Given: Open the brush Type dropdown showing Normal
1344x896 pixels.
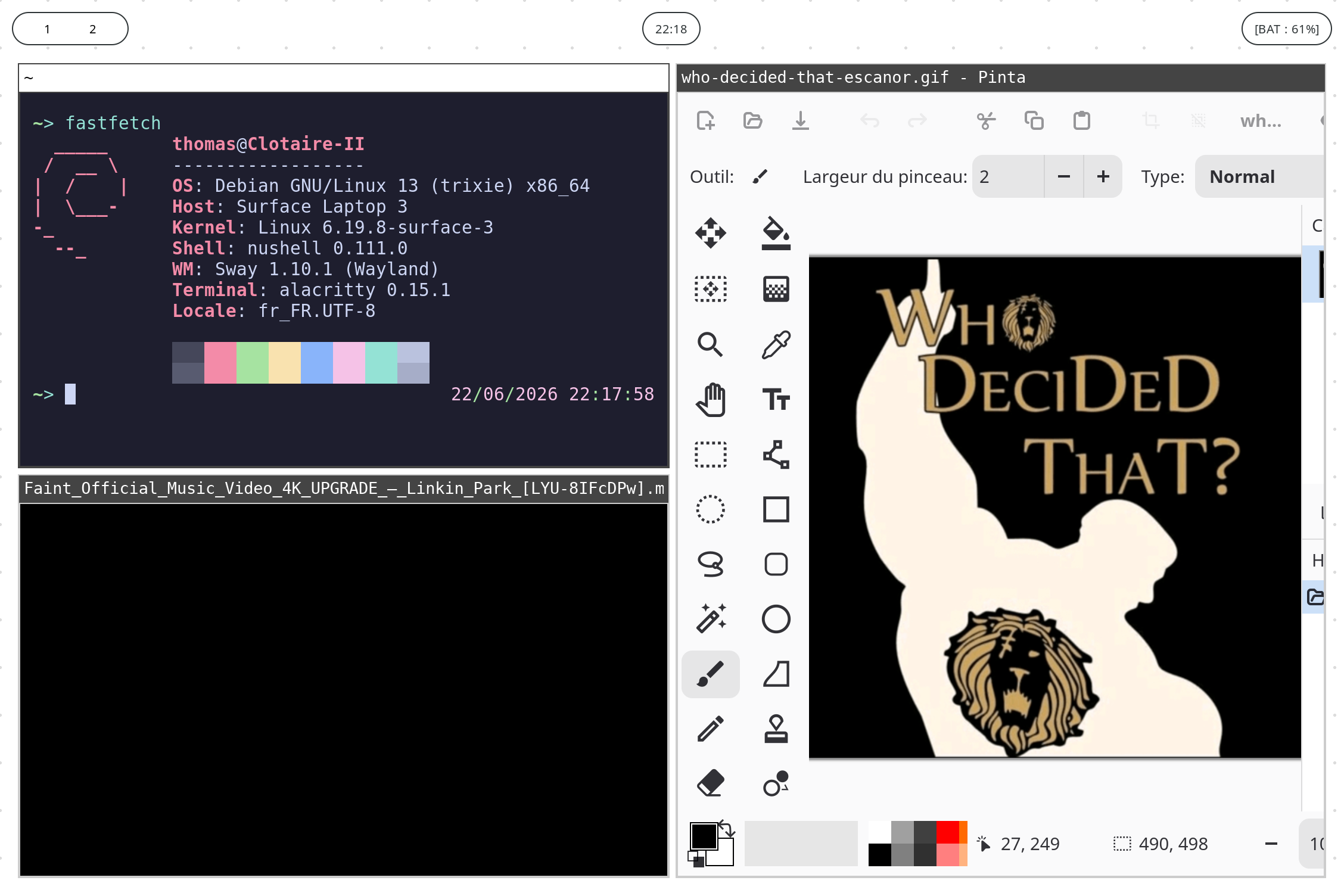Looking at the screenshot, I should [x=1260, y=177].
